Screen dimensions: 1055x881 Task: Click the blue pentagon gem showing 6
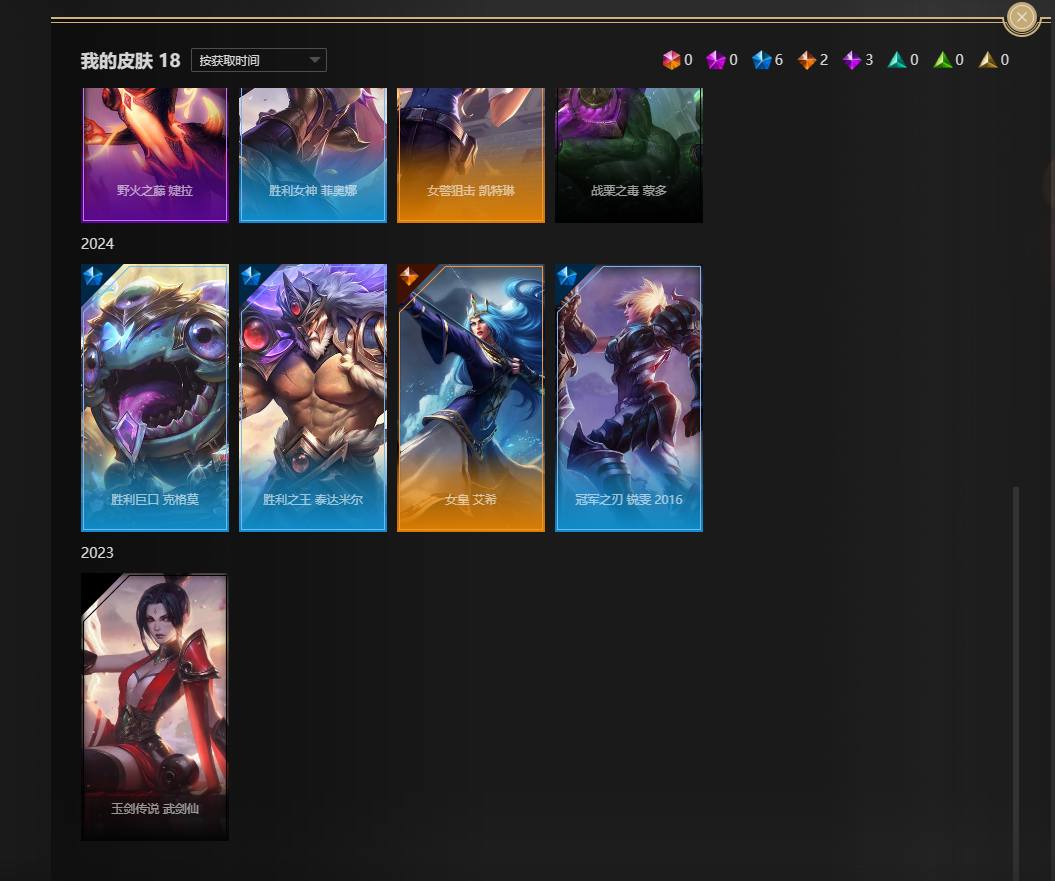coord(762,60)
